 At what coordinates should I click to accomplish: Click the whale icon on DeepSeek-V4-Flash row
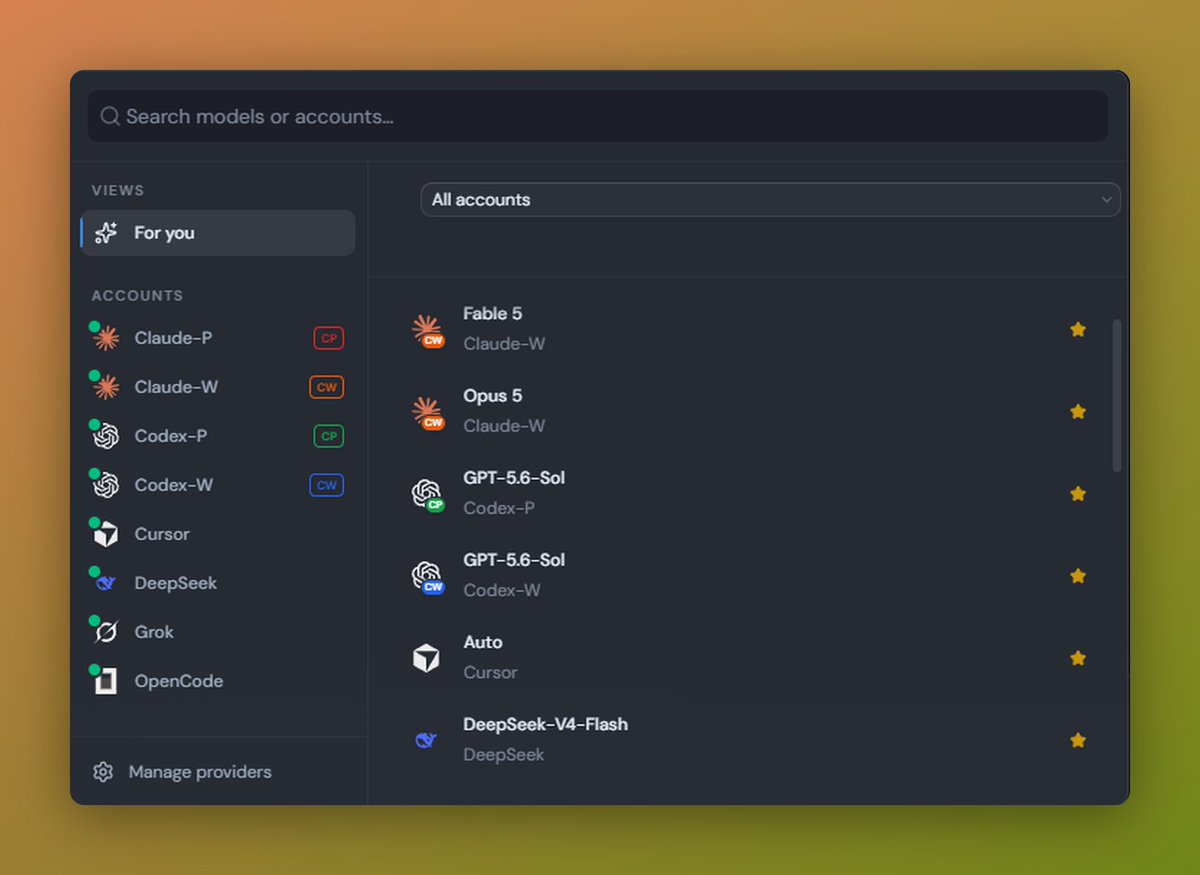click(x=426, y=740)
